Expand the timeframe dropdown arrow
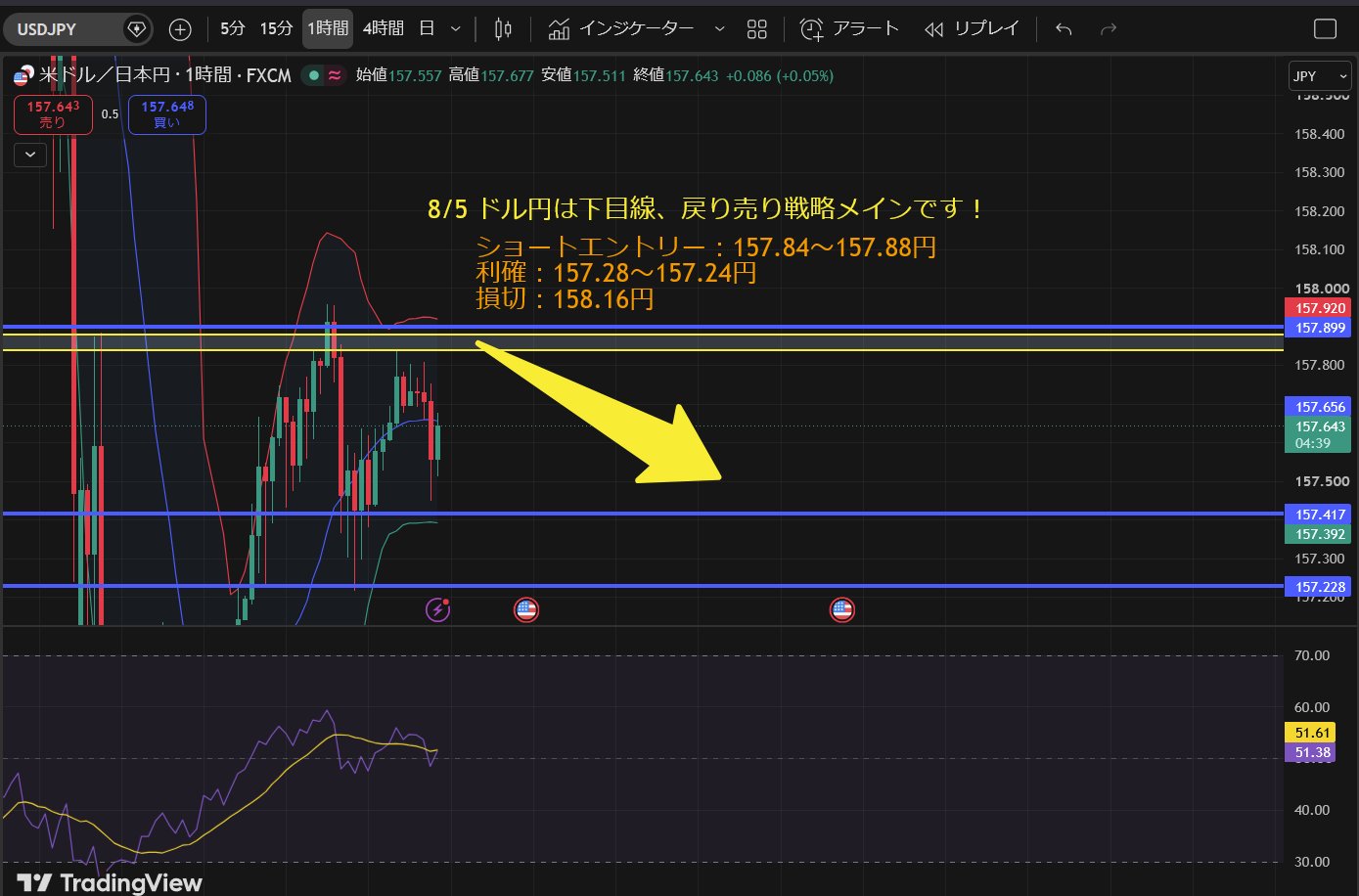1359x896 pixels. [456, 29]
